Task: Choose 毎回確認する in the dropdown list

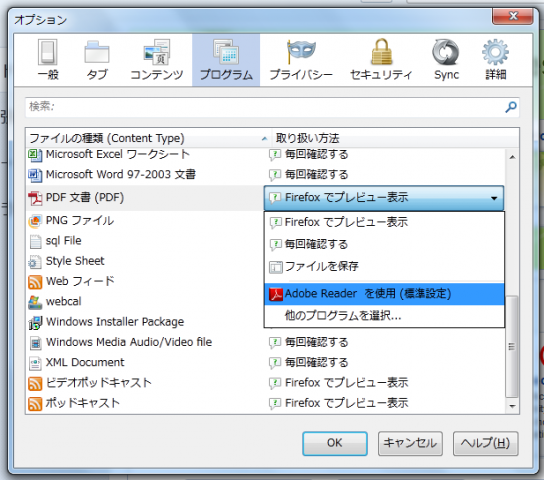Action: tap(384, 245)
